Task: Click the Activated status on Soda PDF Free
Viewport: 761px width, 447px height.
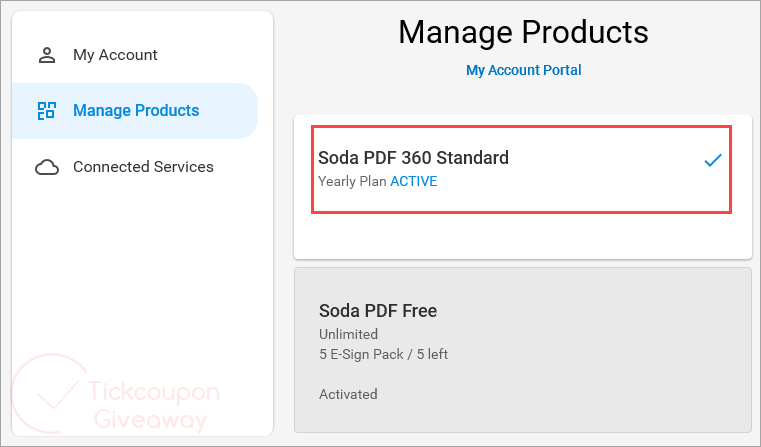Action: tap(348, 394)
